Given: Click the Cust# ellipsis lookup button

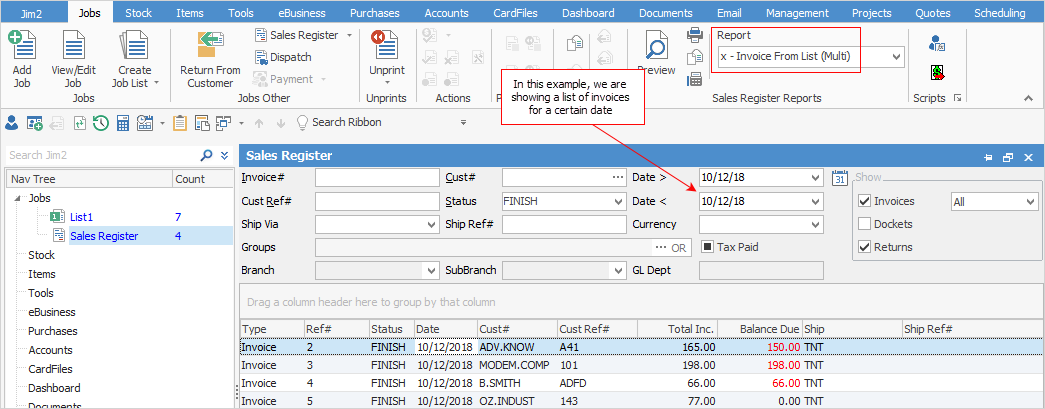Looking at the screenshot, I should [x=618, y=178].
